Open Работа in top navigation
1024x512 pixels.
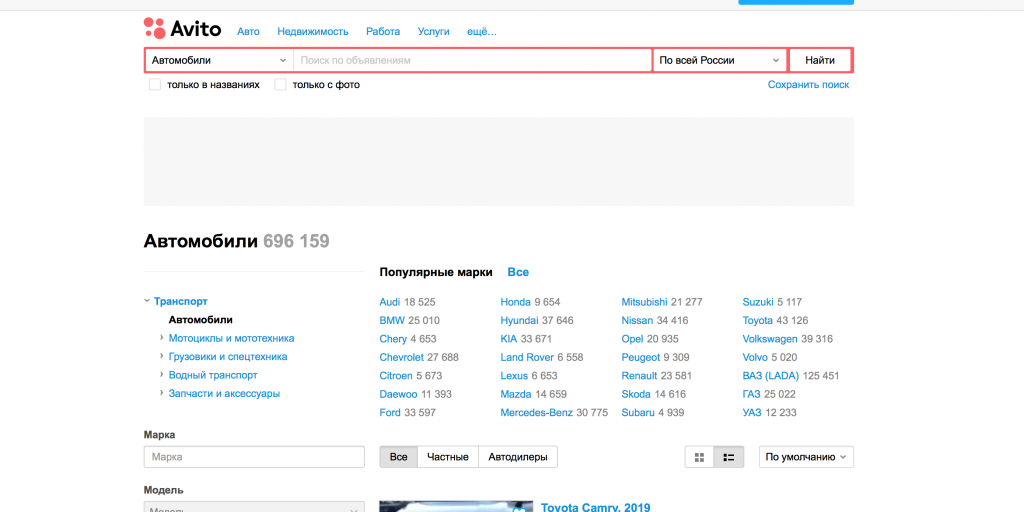tap(383, 32)
